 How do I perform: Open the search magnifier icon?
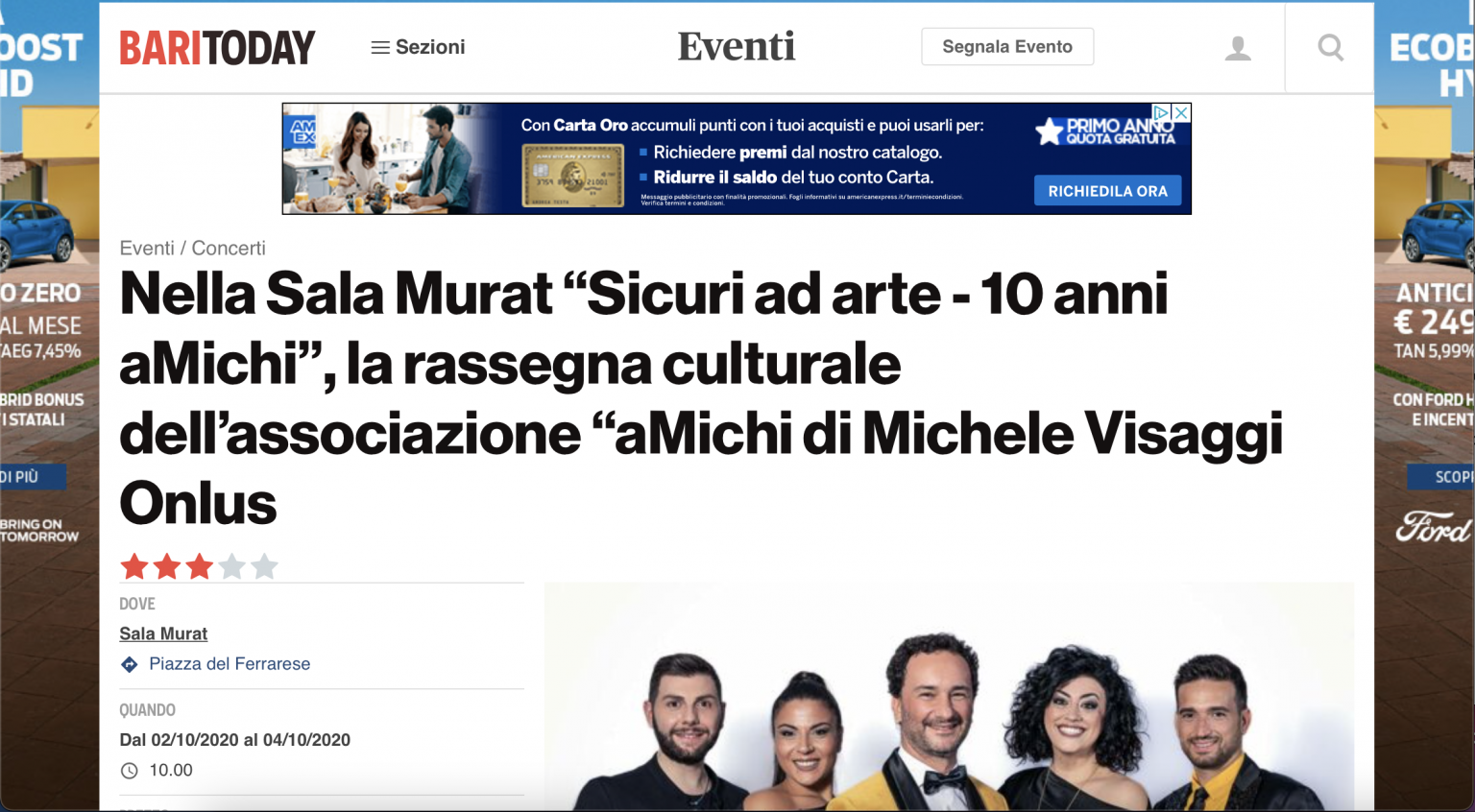click(1330, 47)
